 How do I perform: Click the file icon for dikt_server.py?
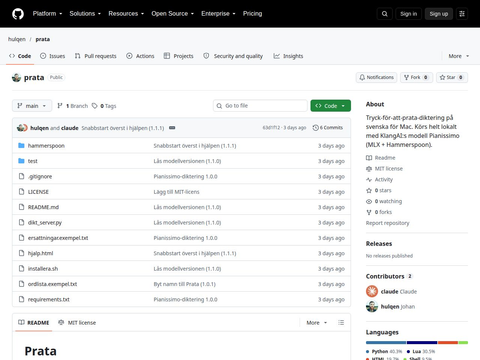click(21, 222)
